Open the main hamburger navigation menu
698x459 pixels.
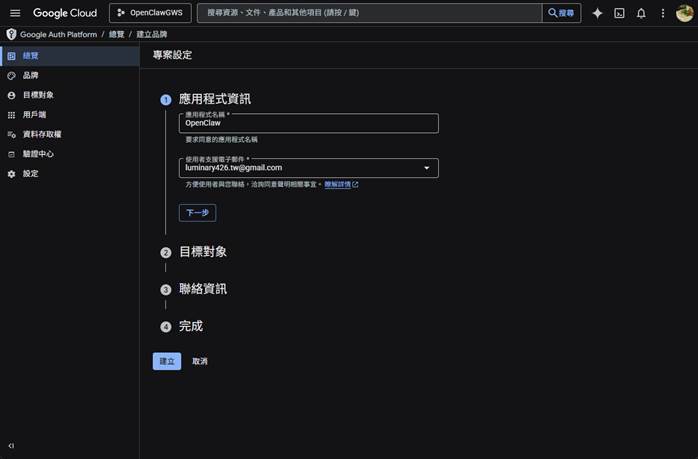point(15,13)
